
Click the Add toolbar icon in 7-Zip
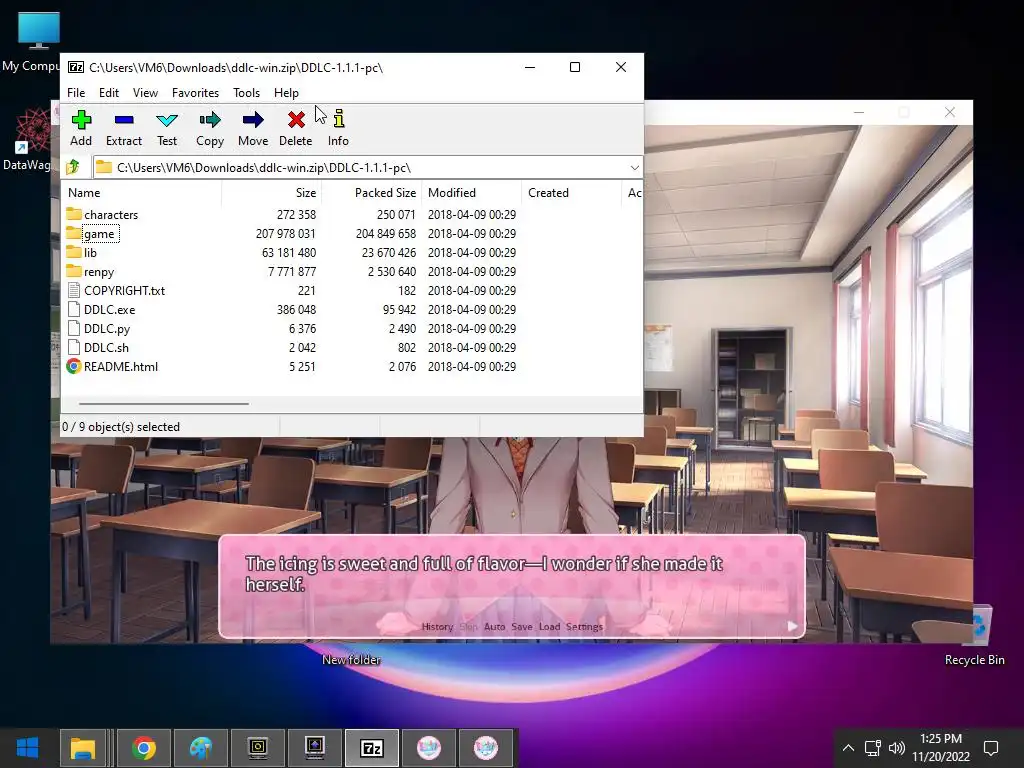[x=81, y=120]
